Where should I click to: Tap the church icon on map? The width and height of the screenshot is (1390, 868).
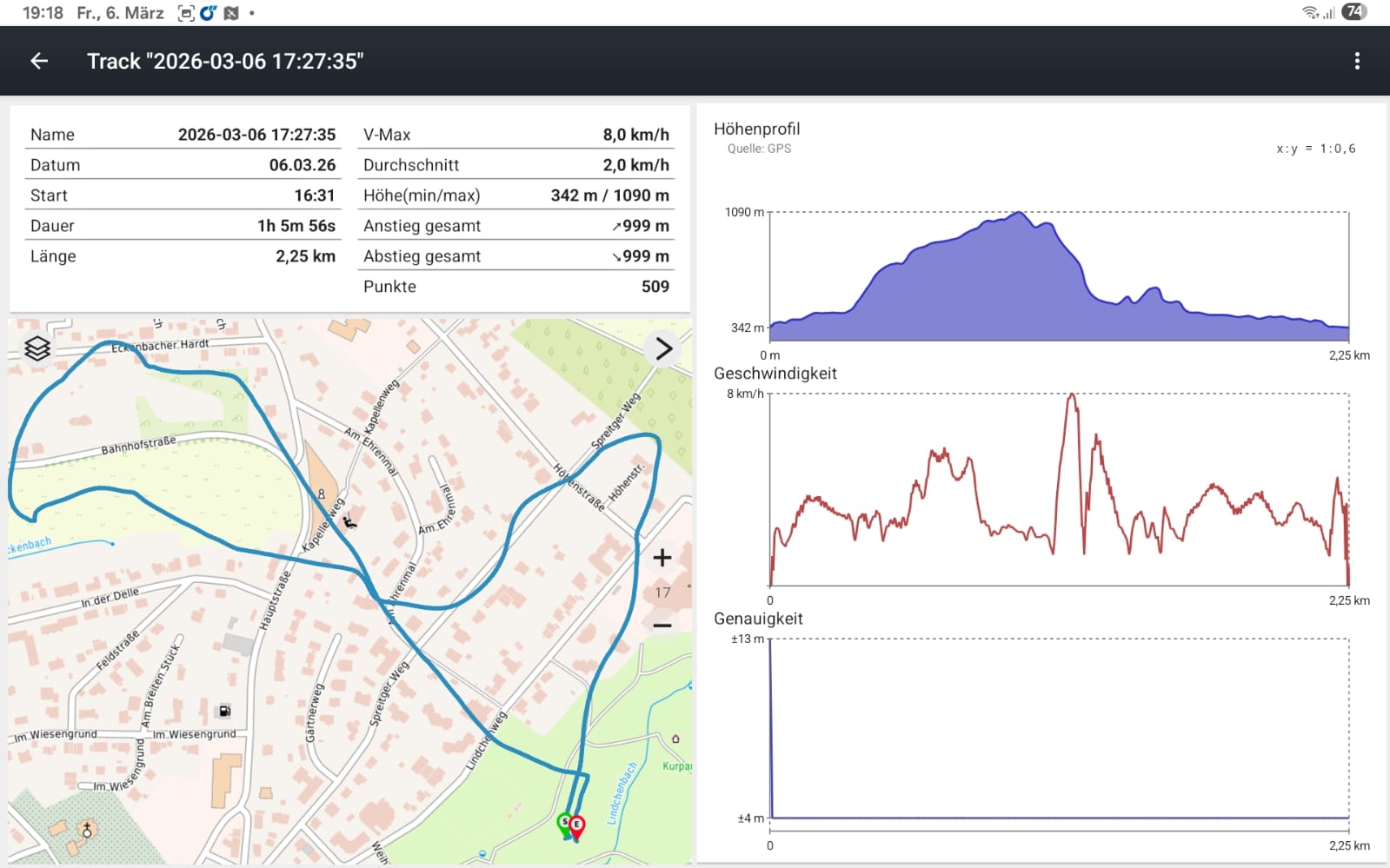click(x=86, y=830)
